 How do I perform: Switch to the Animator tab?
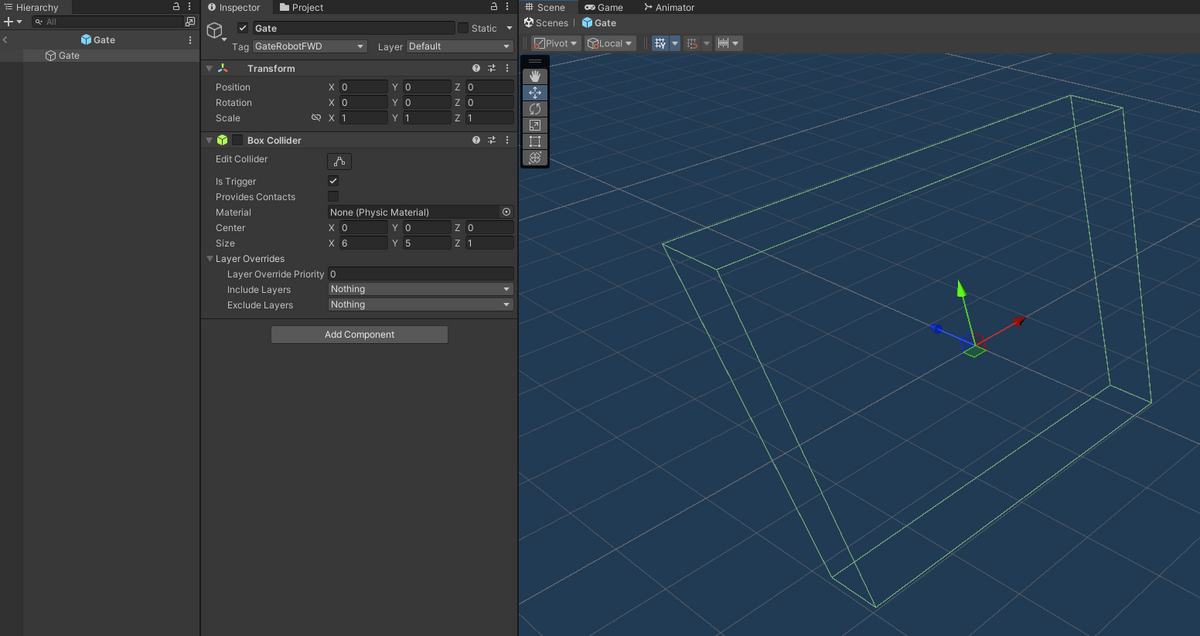coord(669,7)
